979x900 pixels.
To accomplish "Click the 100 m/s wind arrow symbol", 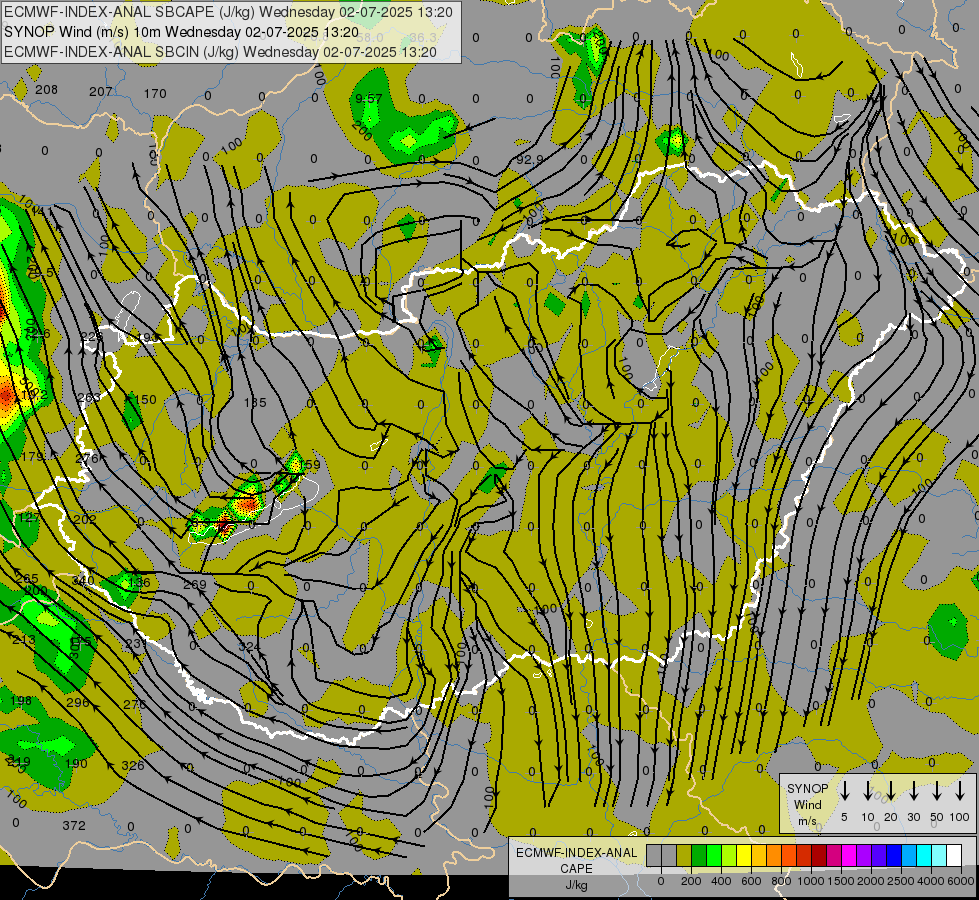I will click(960, 791).
